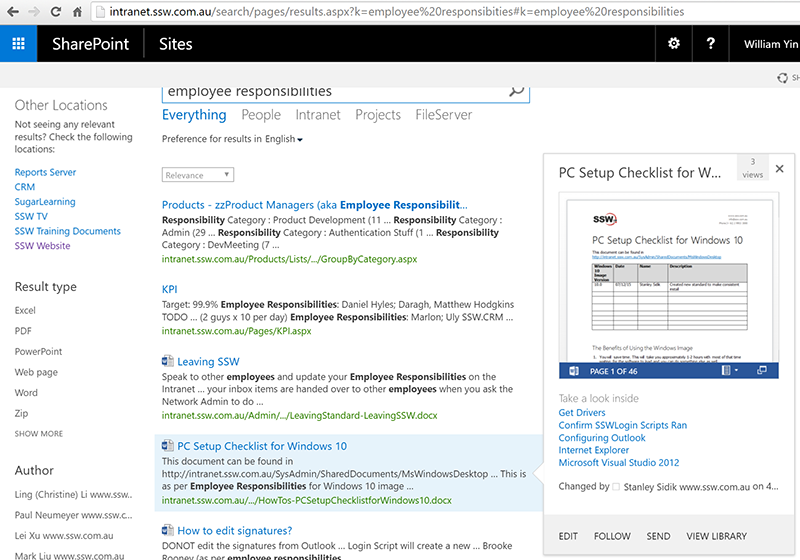The width and height of the screenshot is (800, 560).
Task: Expand SHOW MORE under Result type
Action: 39,434
